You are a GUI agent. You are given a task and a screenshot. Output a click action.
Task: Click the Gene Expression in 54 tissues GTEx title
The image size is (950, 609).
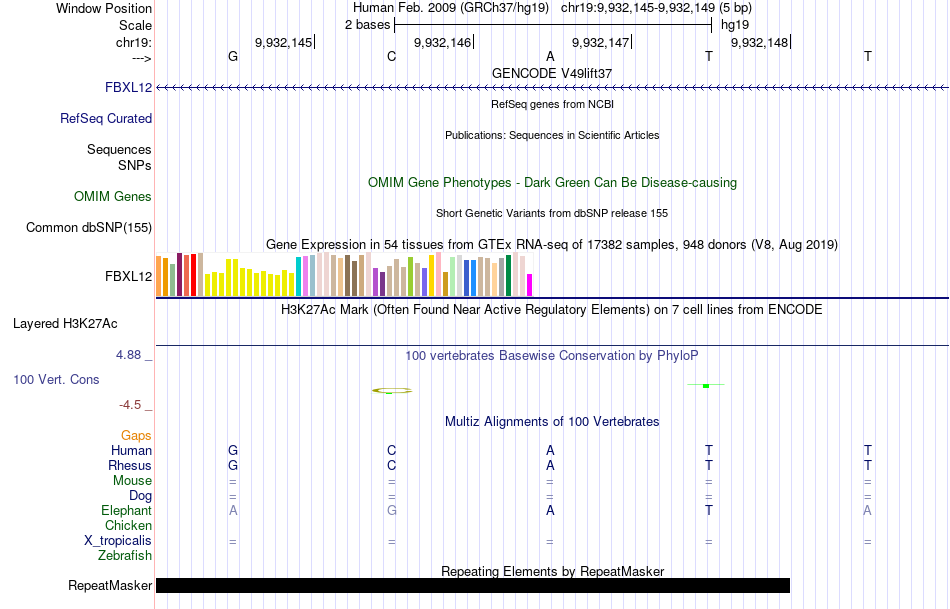552,244
